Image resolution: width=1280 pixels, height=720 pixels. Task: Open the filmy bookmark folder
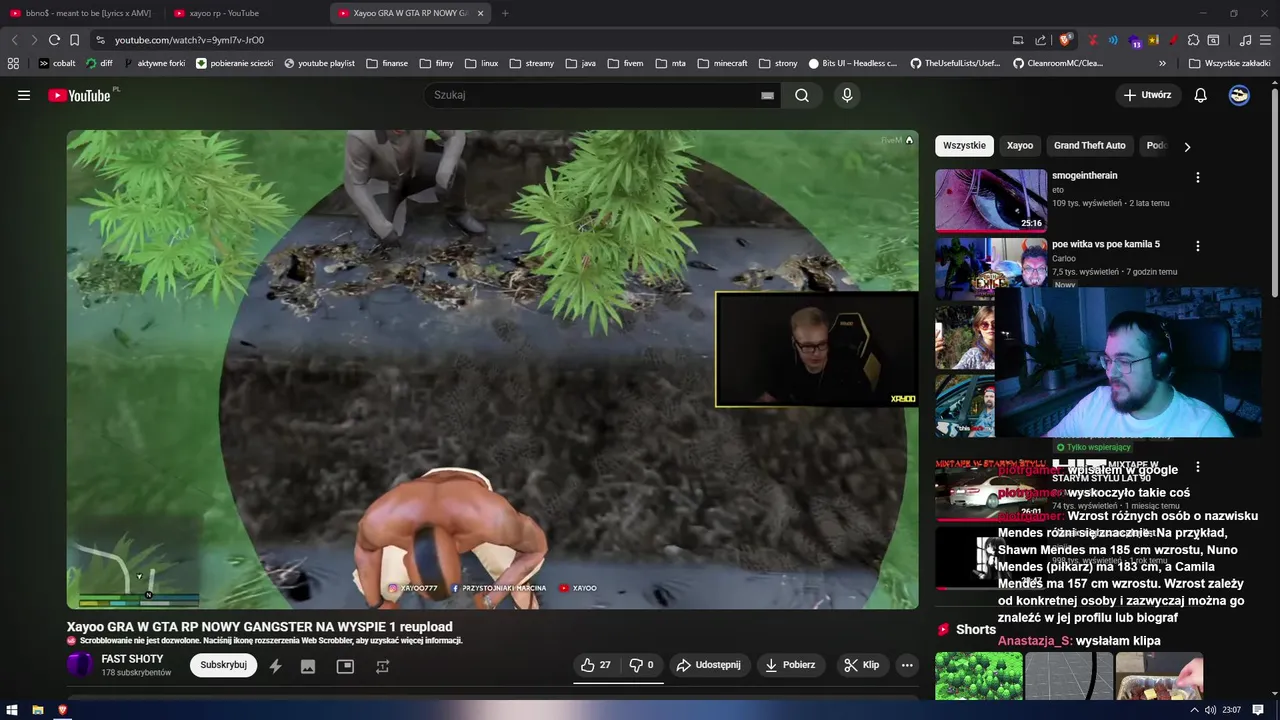point(436,63)
